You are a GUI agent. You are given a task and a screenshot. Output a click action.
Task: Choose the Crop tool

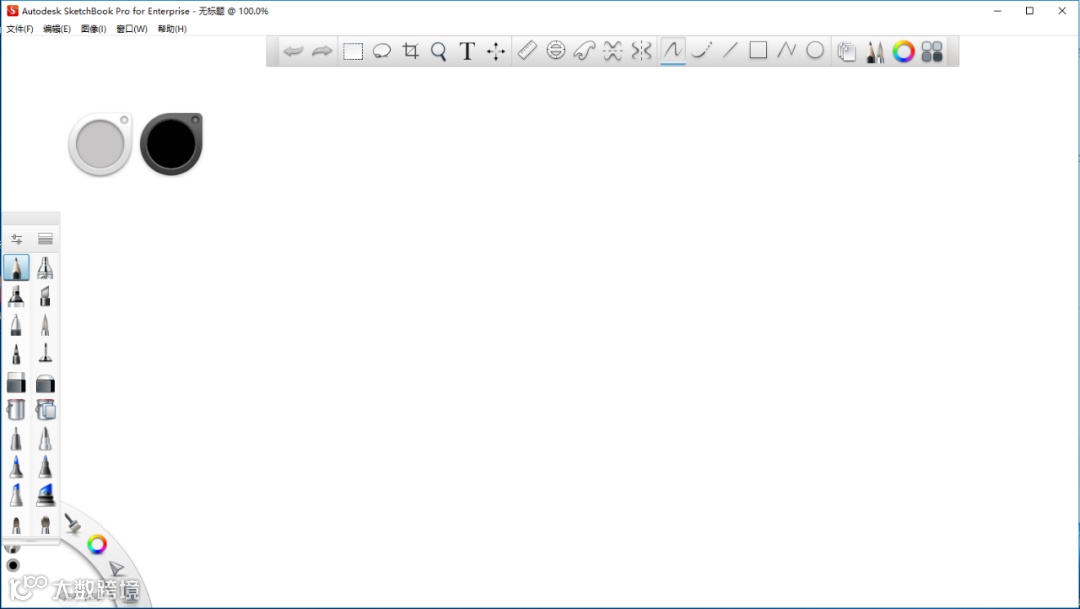tap(411, 51)
